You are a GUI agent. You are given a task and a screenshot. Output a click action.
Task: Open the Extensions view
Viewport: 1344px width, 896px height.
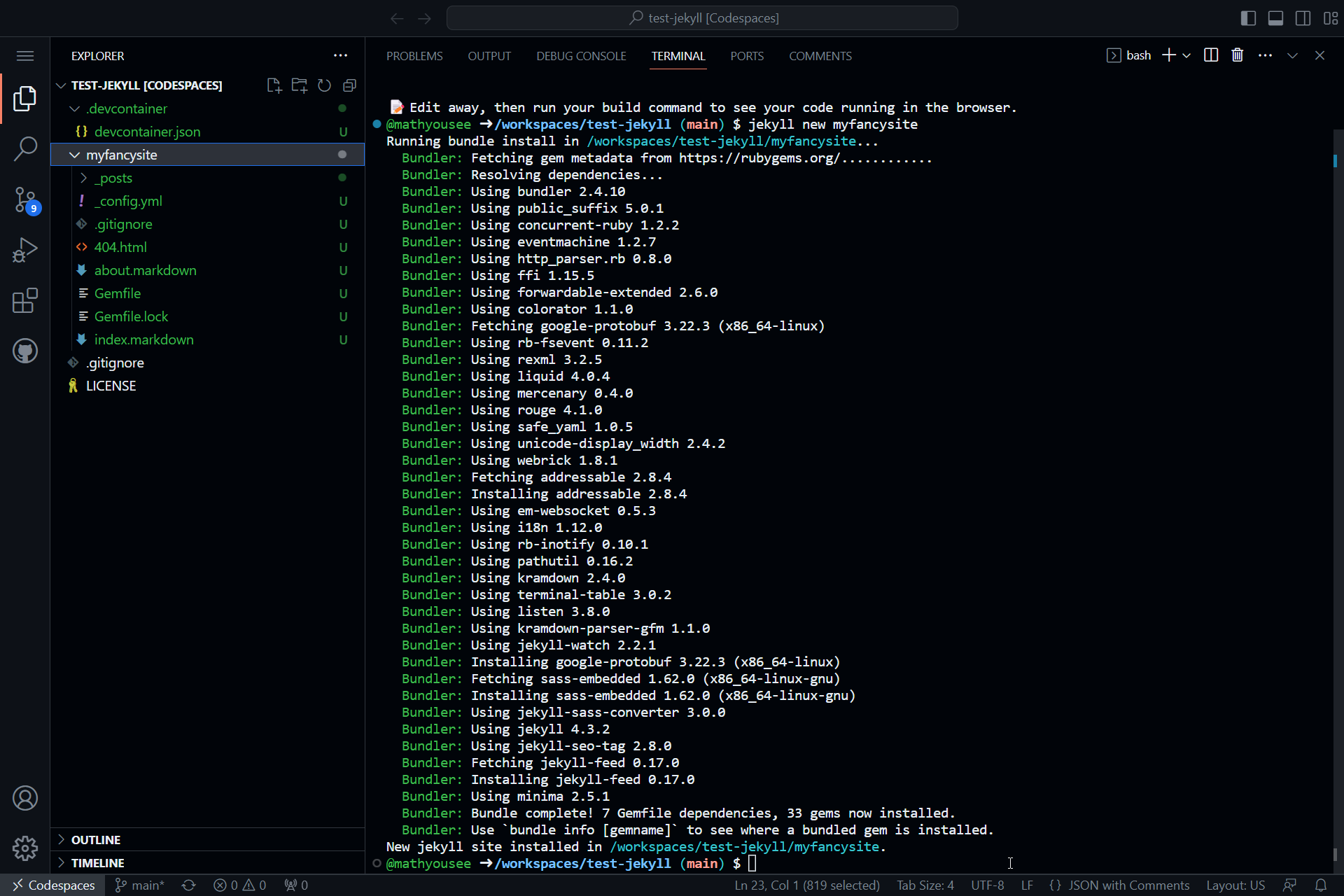[25, 300]
